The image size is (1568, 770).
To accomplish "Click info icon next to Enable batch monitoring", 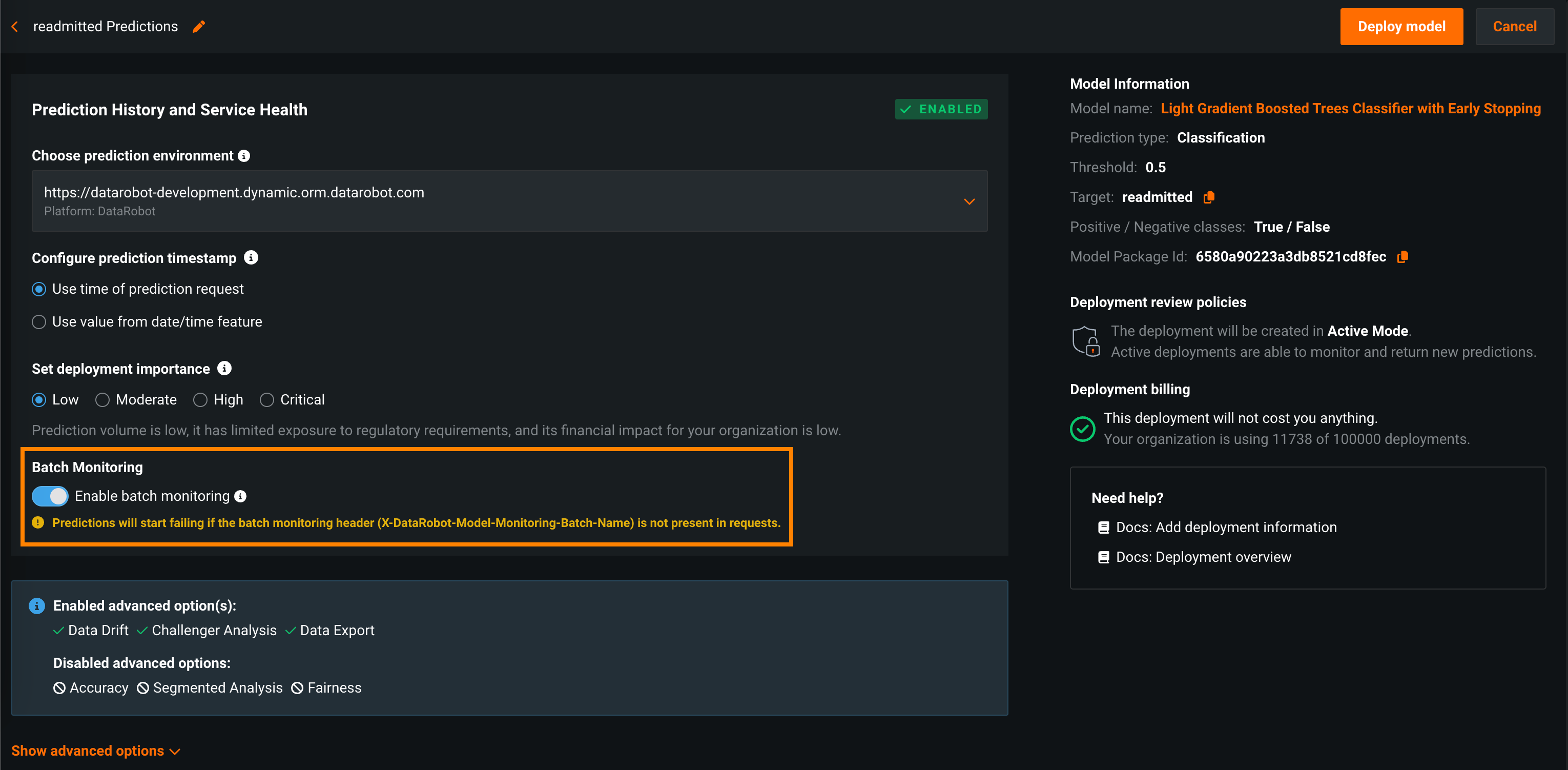I will [x=240, y=496].
